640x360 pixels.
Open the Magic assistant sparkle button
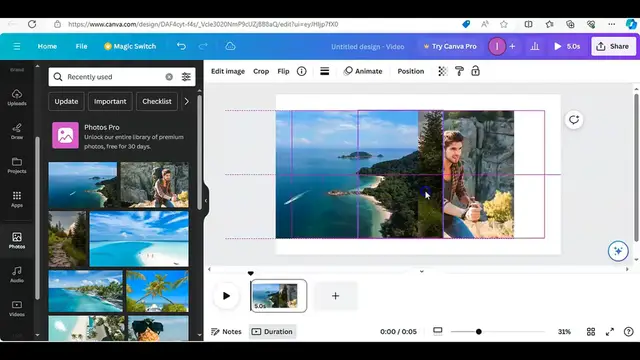point(618,251)
